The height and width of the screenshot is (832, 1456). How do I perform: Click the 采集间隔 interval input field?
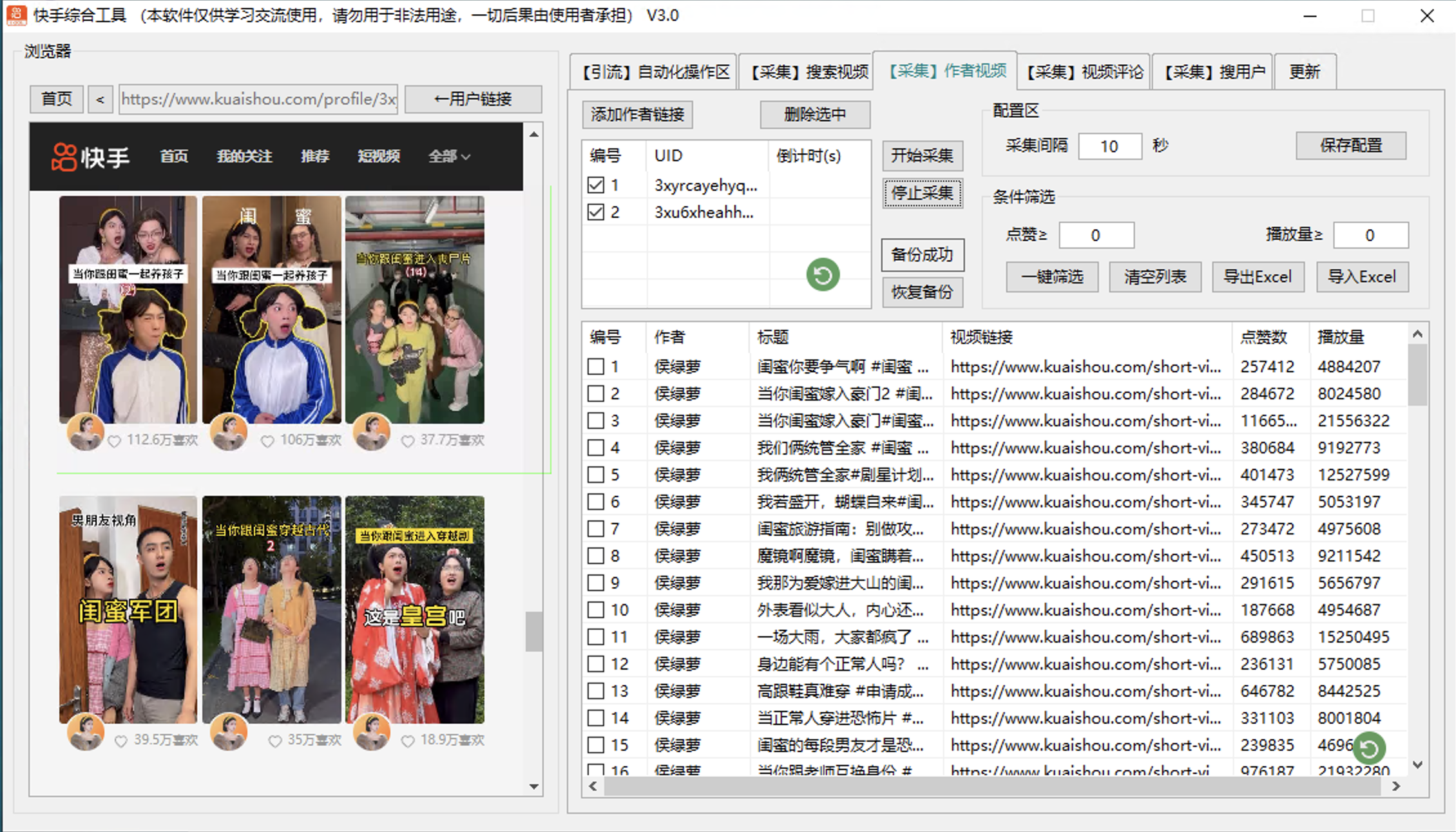coord(1110,146)
